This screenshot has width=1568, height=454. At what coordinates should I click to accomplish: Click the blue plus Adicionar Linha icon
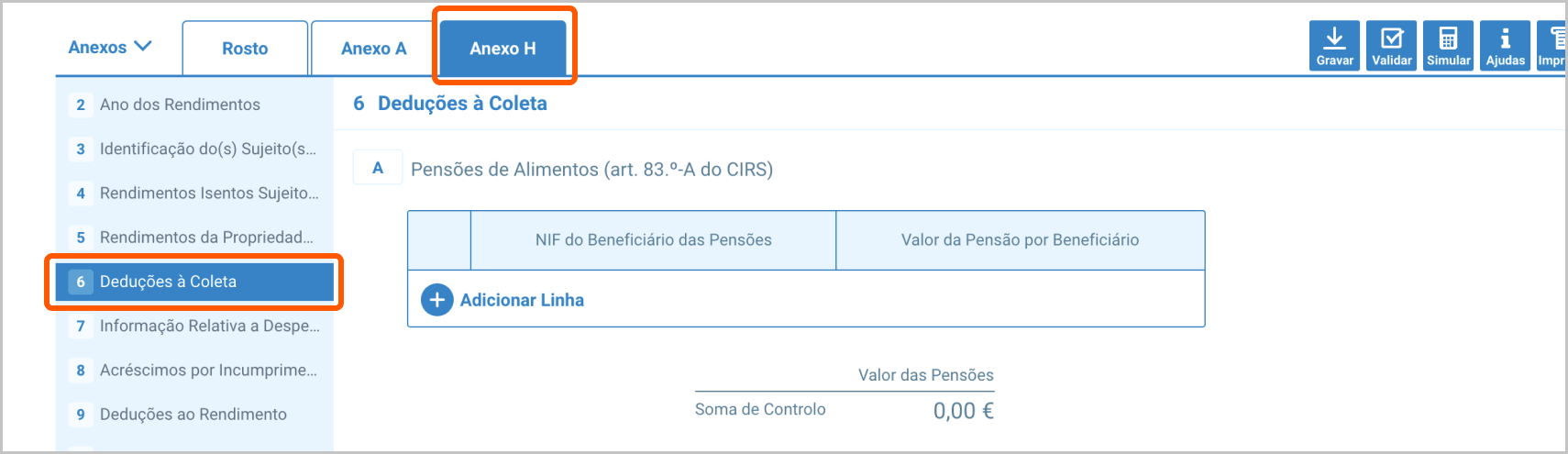437,300
